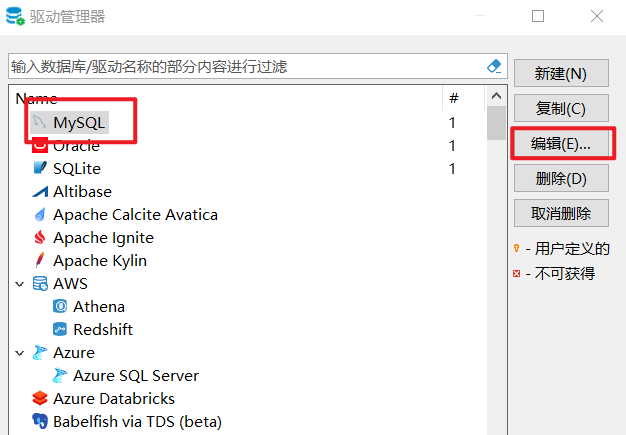
Task: Select the MySQL driver entry
Action: (79, 123)
